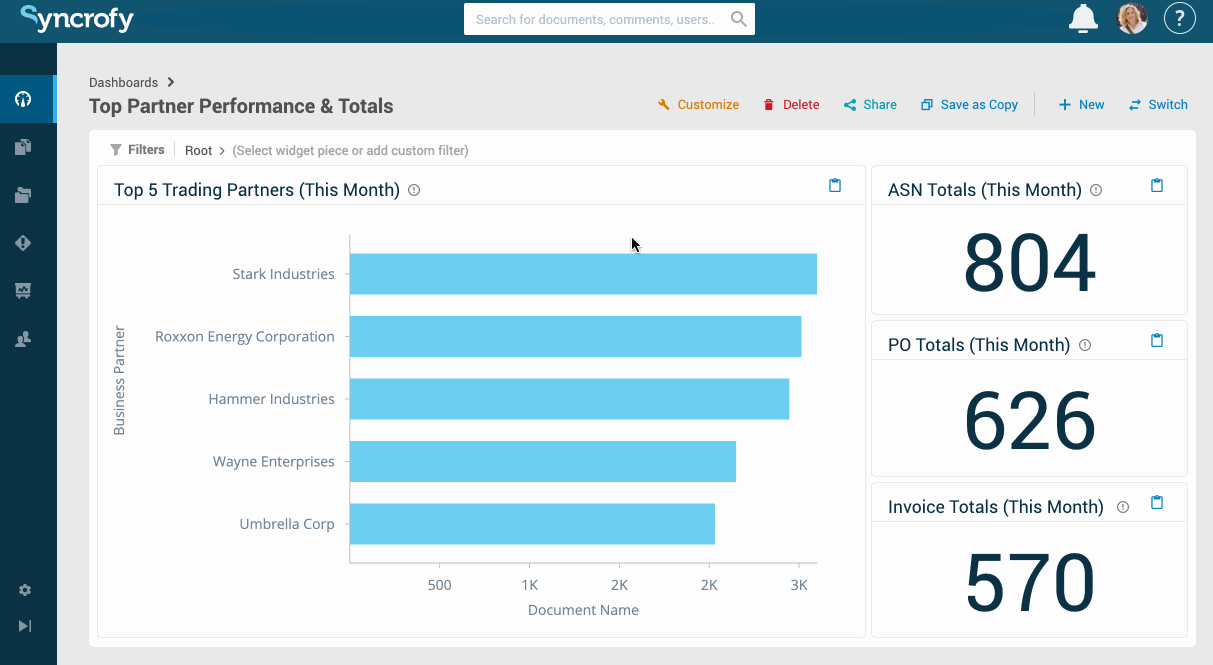Image resolution: width=1213 pixels, height=665 pixels.
Task: Click the PO Totals (This Month) heading
Action: coord(979,345)
